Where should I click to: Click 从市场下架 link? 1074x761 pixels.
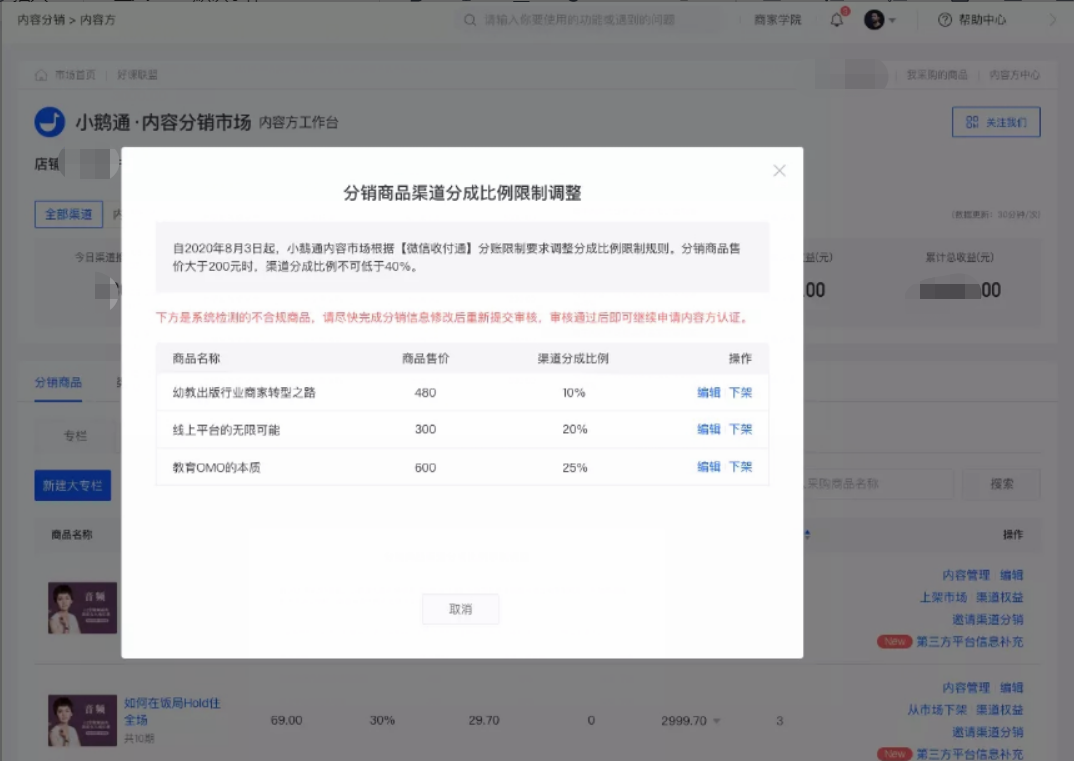tap(937, 710)
